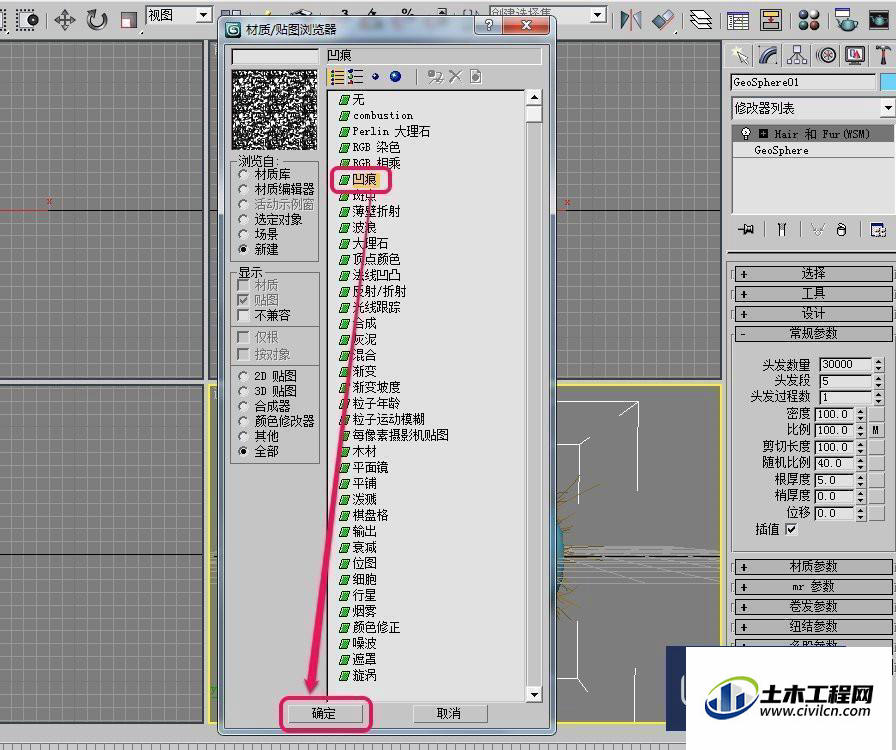Select the 棋盘格 map in list
This screenshot has height=750, width=896.
coord(370,515)
